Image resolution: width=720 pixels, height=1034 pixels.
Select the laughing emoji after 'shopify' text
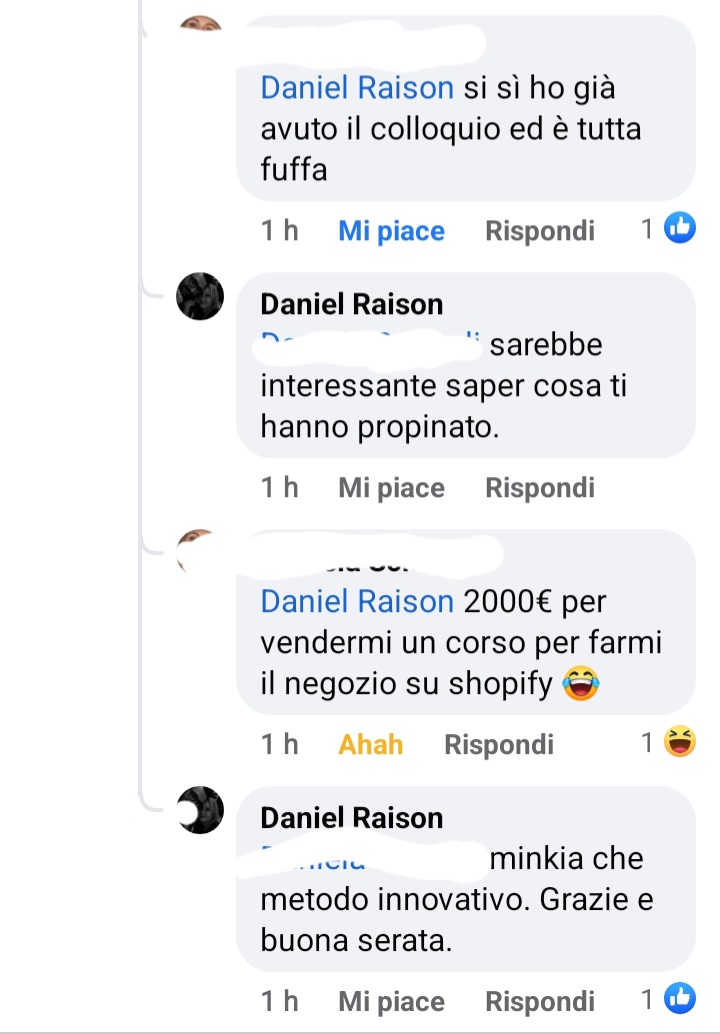point(580,683)
